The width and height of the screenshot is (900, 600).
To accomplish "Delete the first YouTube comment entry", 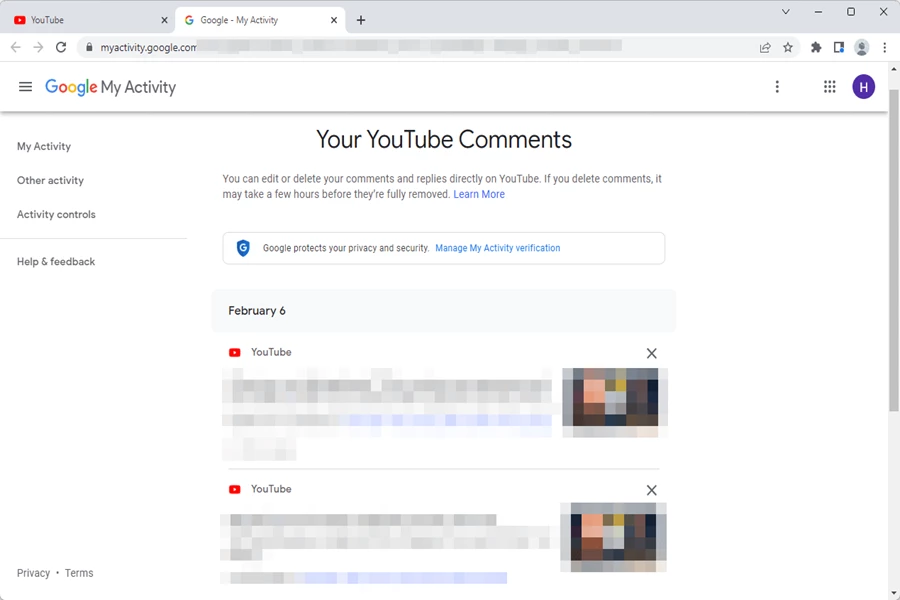I will click(x=651, y=353).
